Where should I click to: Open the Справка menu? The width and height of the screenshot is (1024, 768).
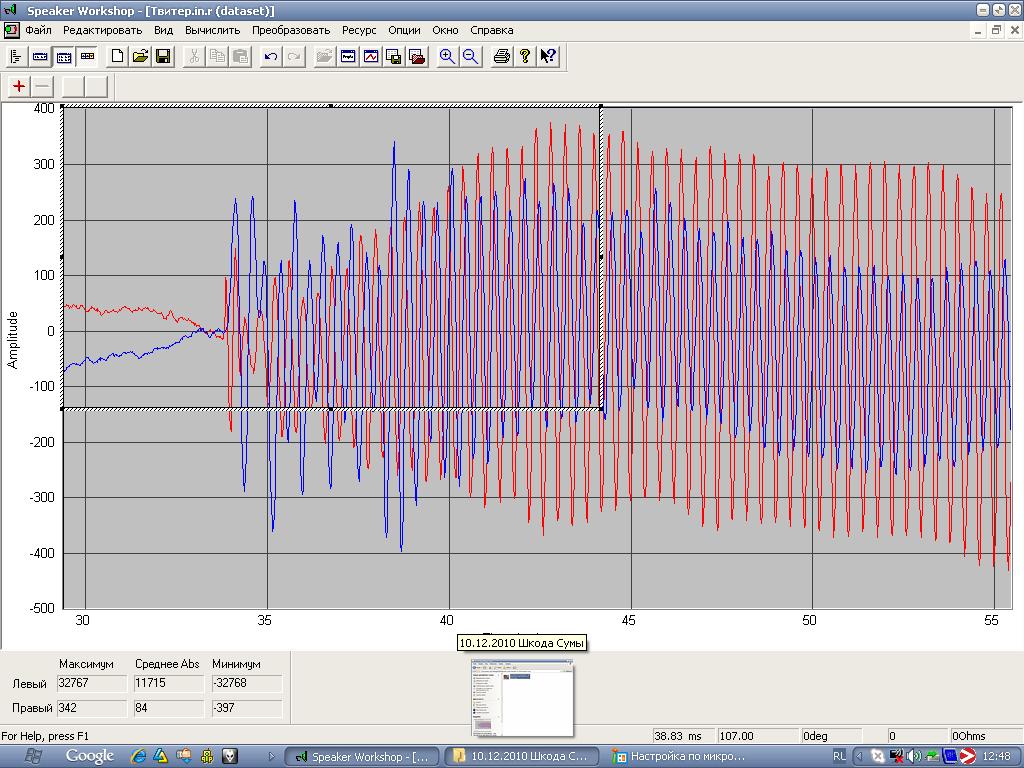pos(491,30)
